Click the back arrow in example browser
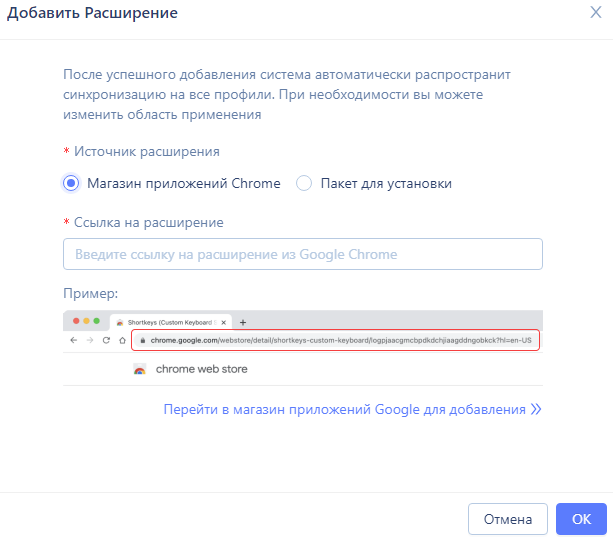Viewport: 613px width, 540px height. click(73, 340)
